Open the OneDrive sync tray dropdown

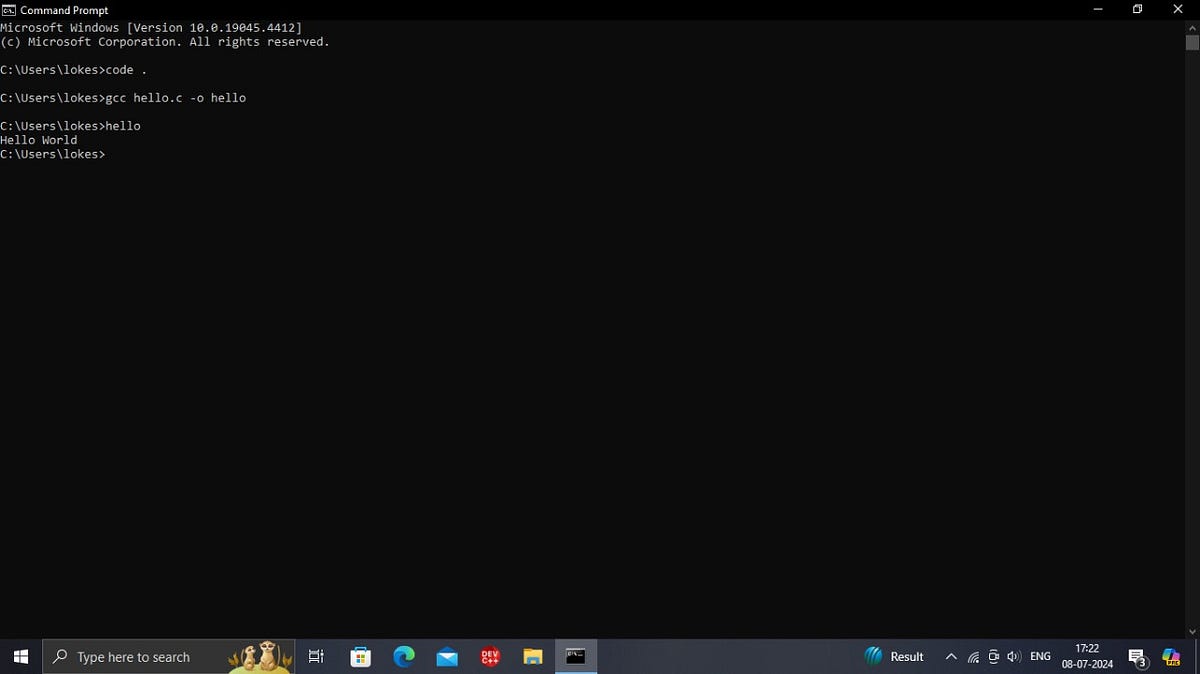pyautogui.click(x=993, y=656)
